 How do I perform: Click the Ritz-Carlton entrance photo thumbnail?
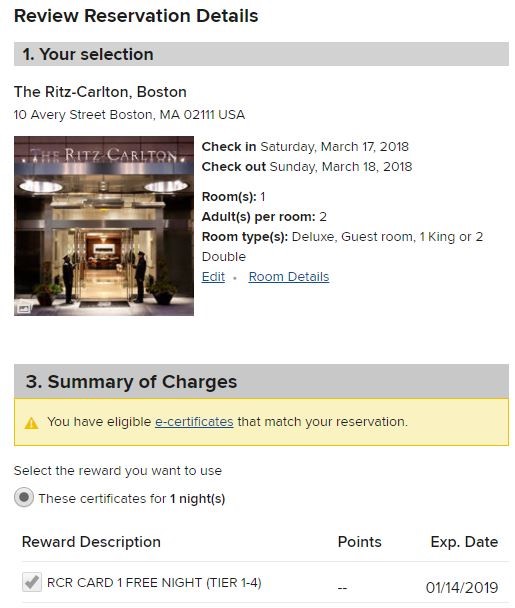point(104,226)
